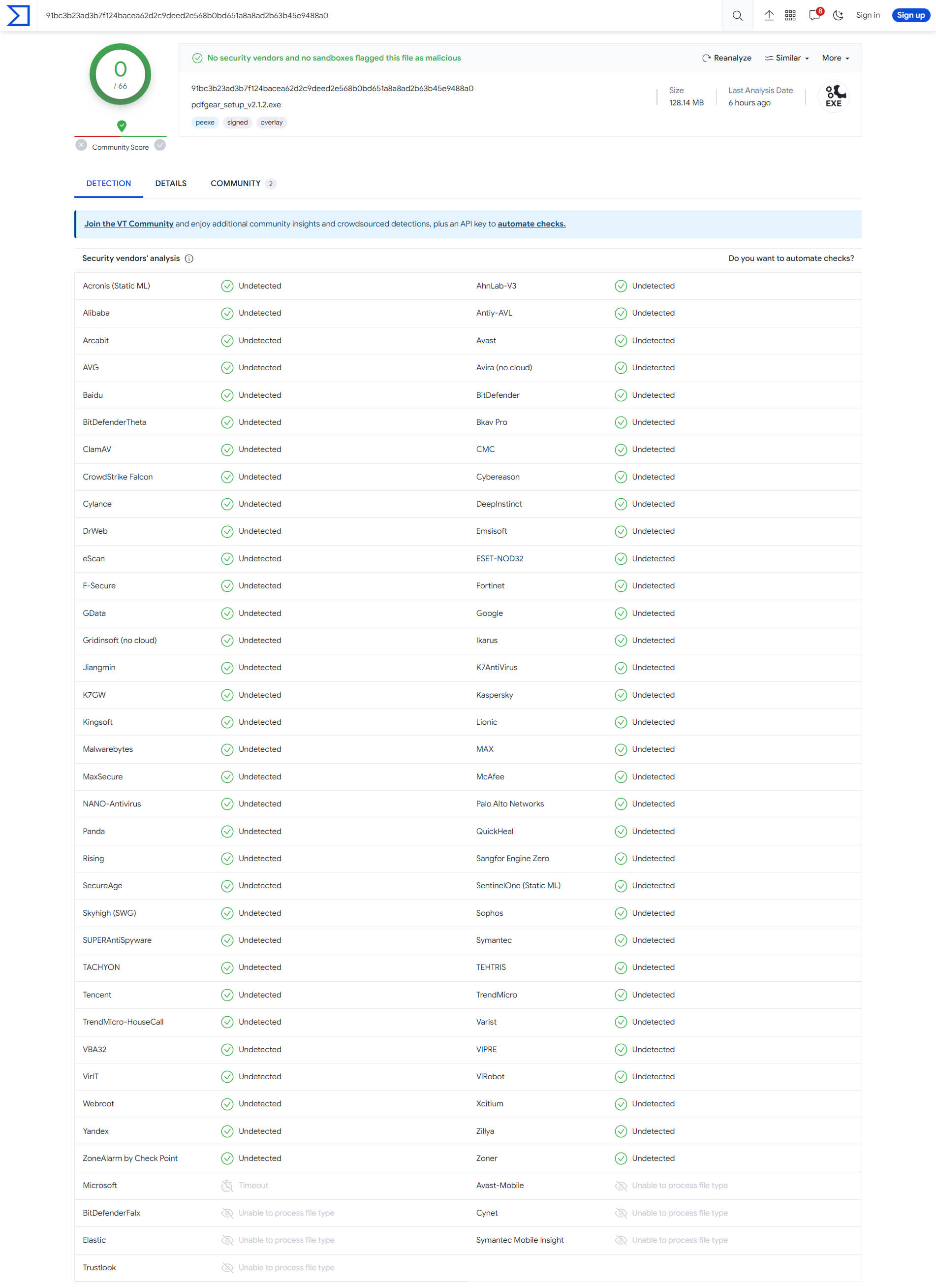Click the VirusTotal logo home icon
This screenshot has width=936, height=1288.
pyautogui.click(x=18, y=15)
